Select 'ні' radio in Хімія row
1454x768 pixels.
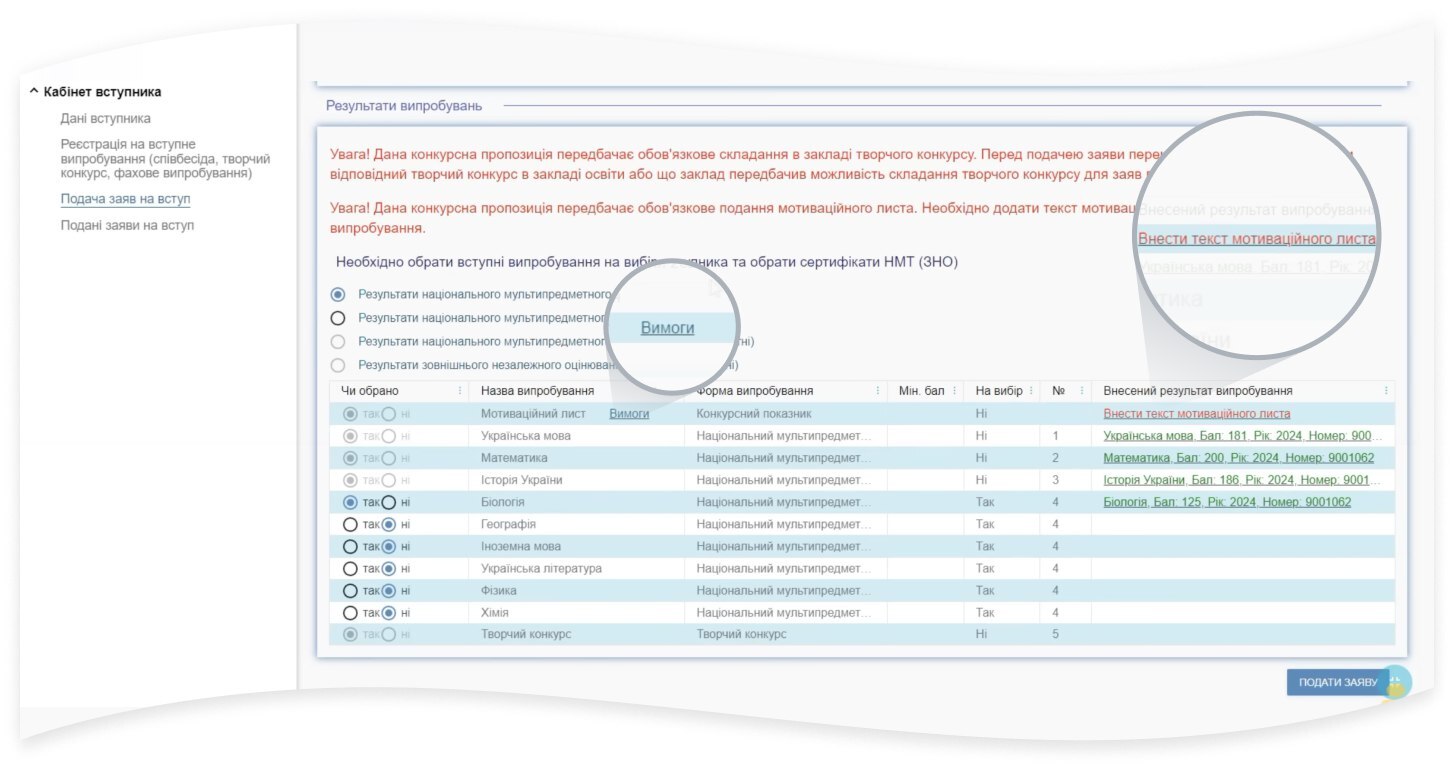click(389, 612)
